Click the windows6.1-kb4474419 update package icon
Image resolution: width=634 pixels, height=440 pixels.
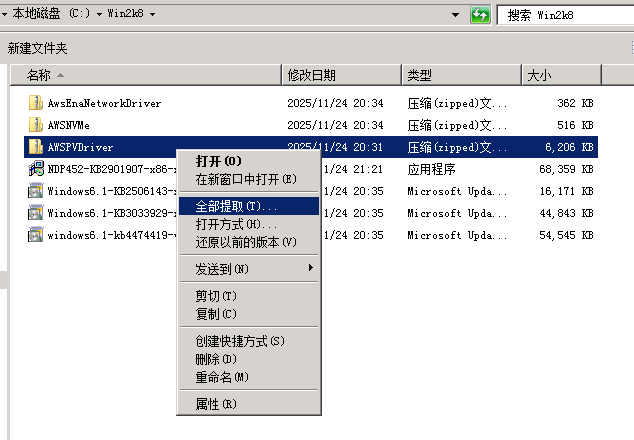click(x=36, y=235)
